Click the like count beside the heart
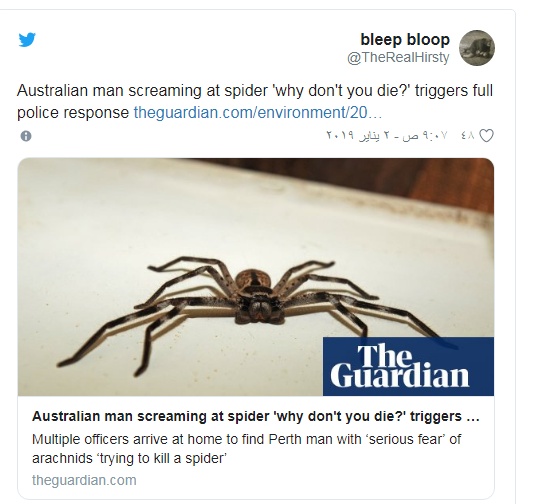 [x=468, y=135]
